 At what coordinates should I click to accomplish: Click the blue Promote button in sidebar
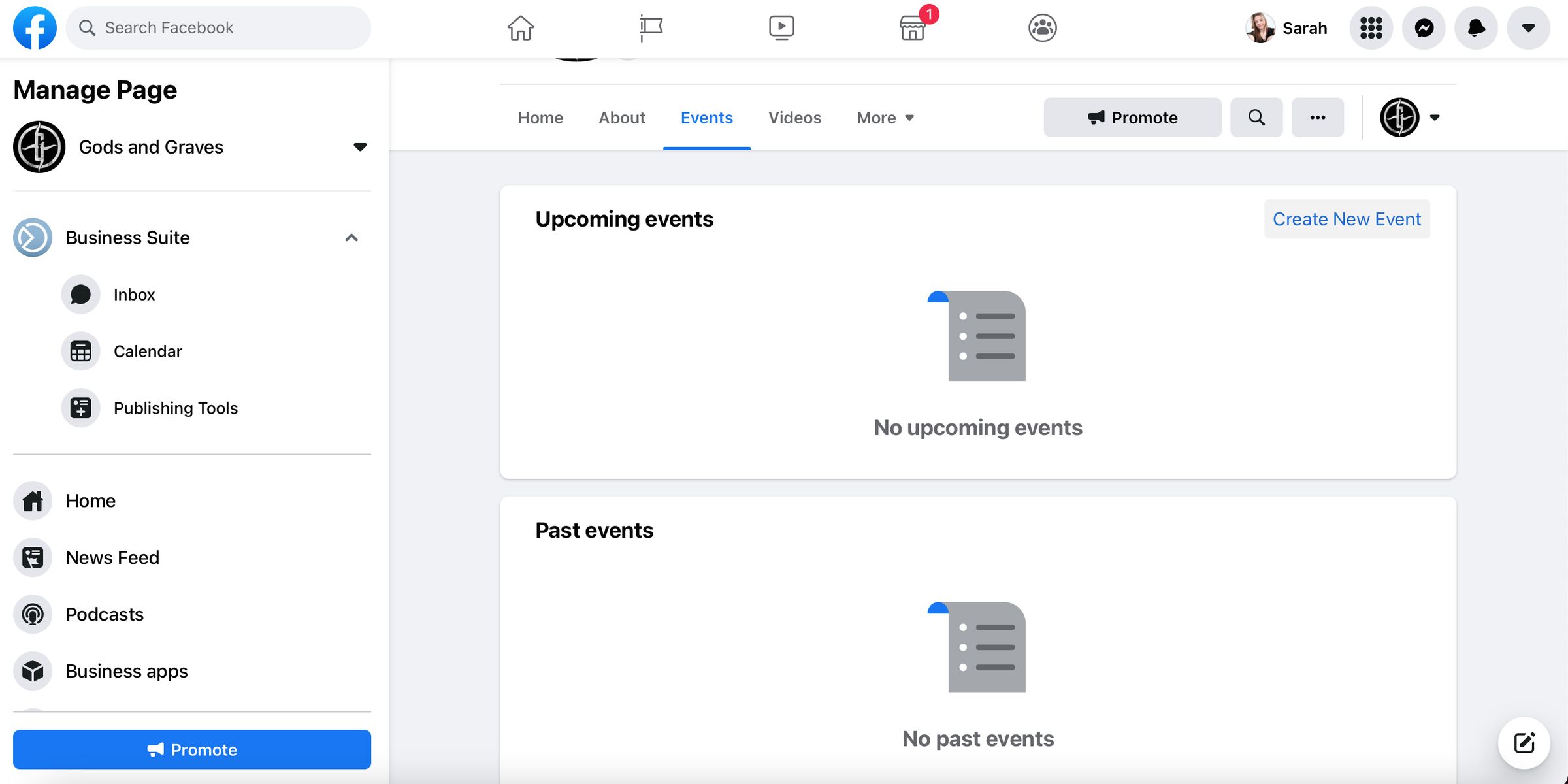point(192,749)
